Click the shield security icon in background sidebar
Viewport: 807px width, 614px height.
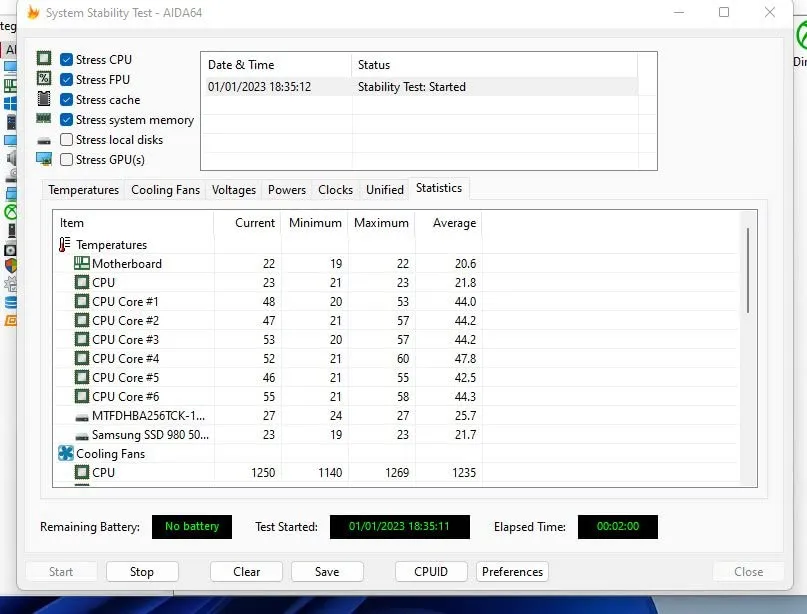coord(11,266)
